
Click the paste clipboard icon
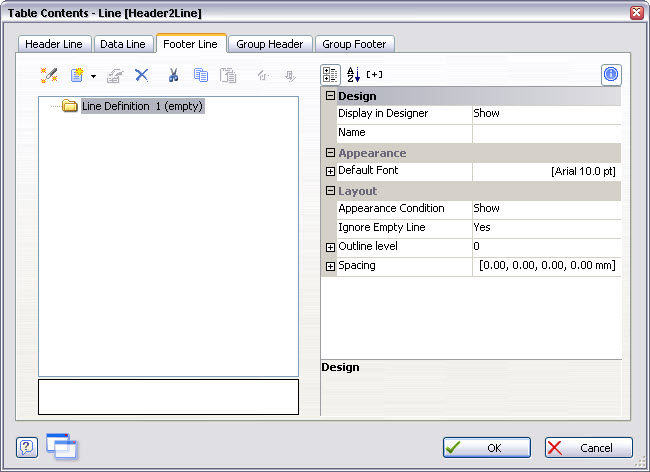pos(228,75)
